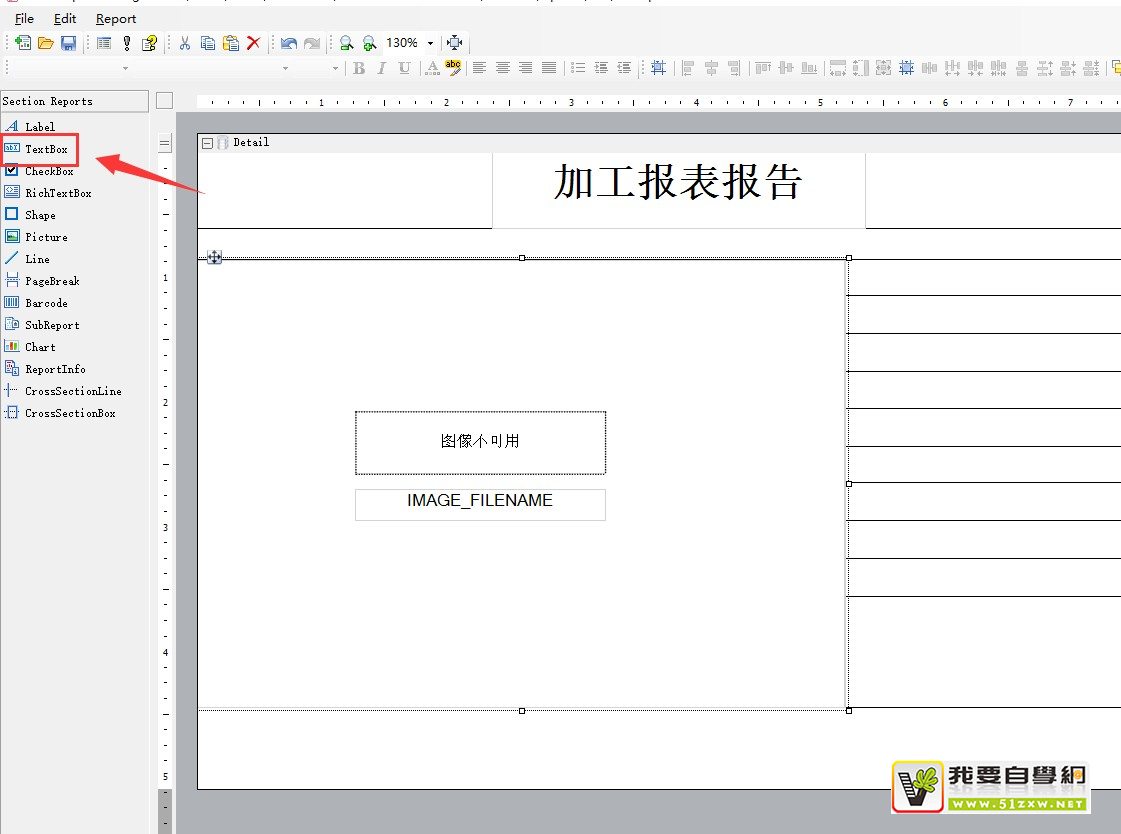This screenshot has width=1121, height=834.
Task: Choose the SubReport toolbox item
Action: pyautogui.click(x=51, y=325)
